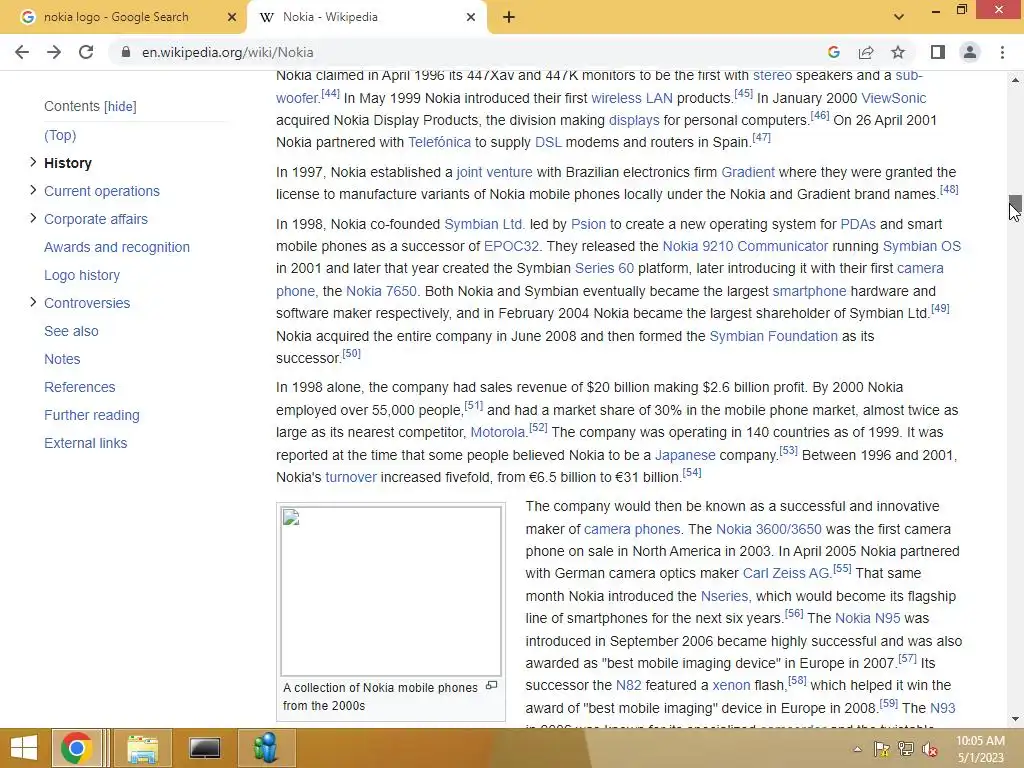Screen dimensions: 1024x768
Task: Open the browser side panel
Action: (x=938, y=52)
